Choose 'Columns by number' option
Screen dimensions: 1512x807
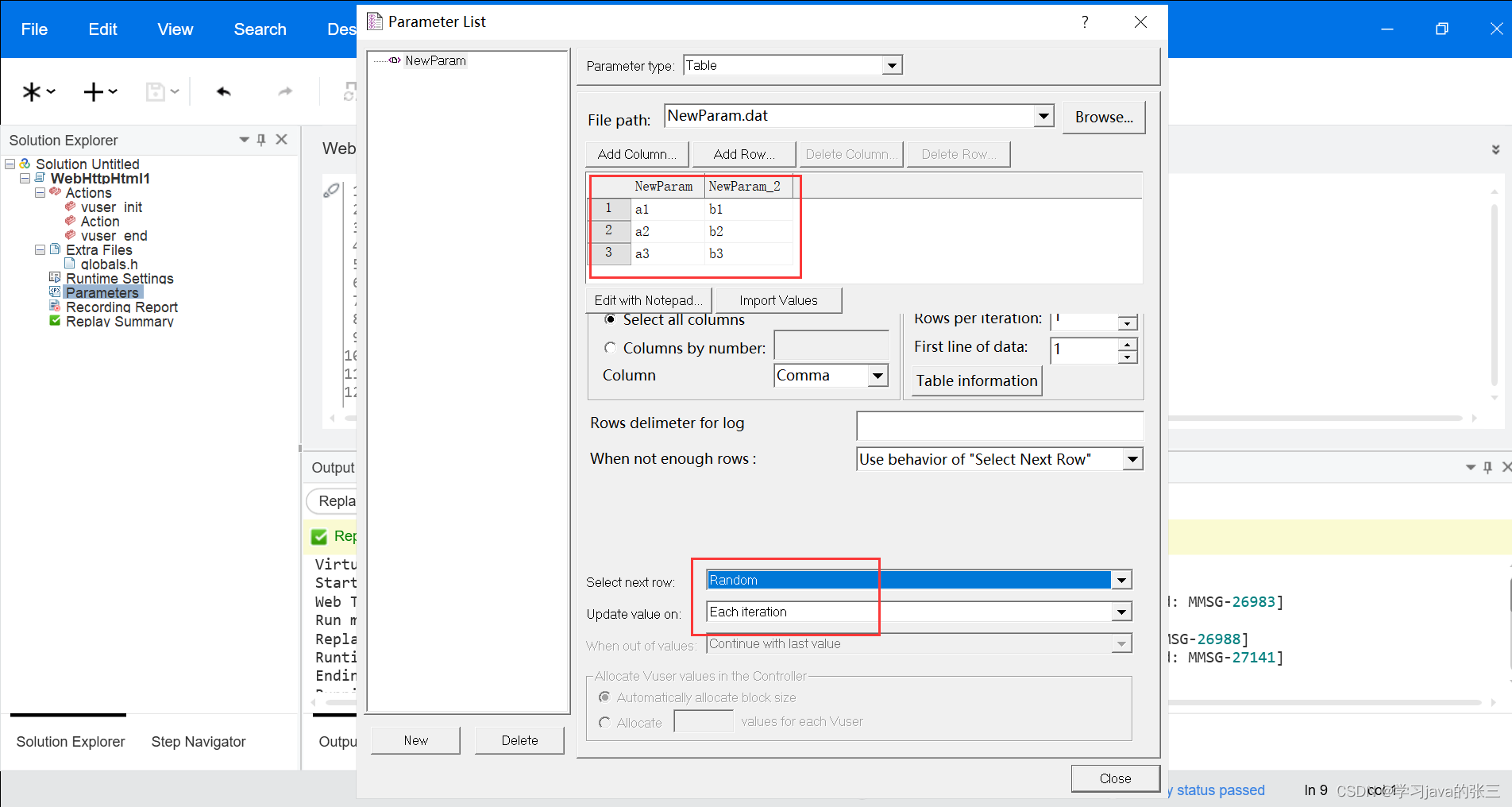coord(610,347)
